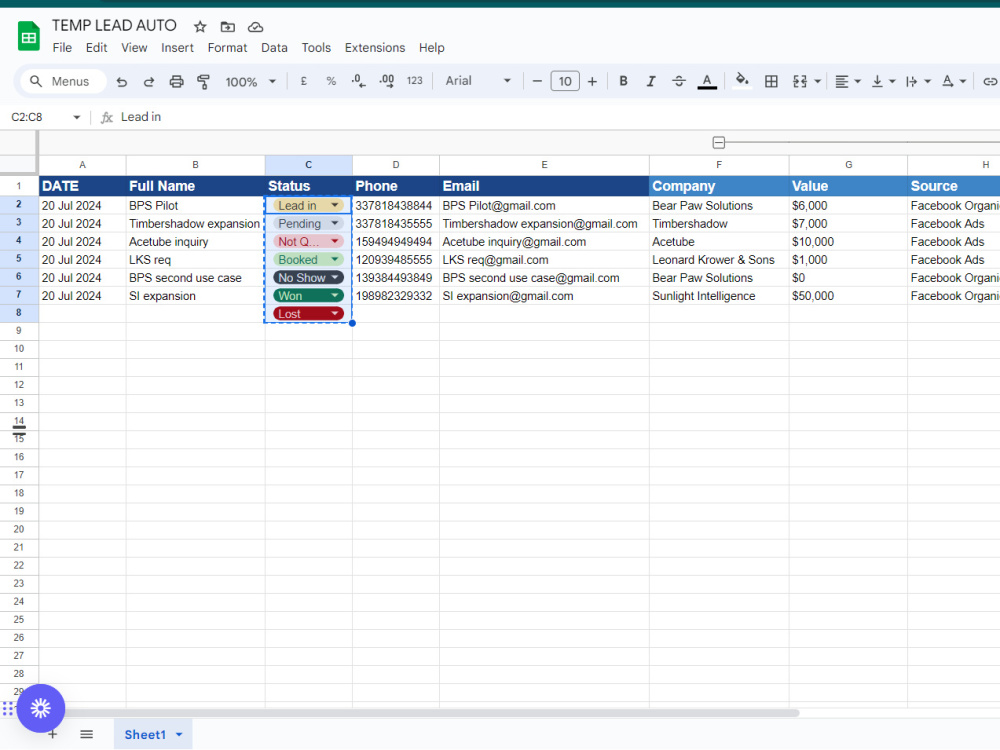This screenshot has width=1000, height=750.
Task: Click the Sheet1 tab
Action: coord(145,735)
